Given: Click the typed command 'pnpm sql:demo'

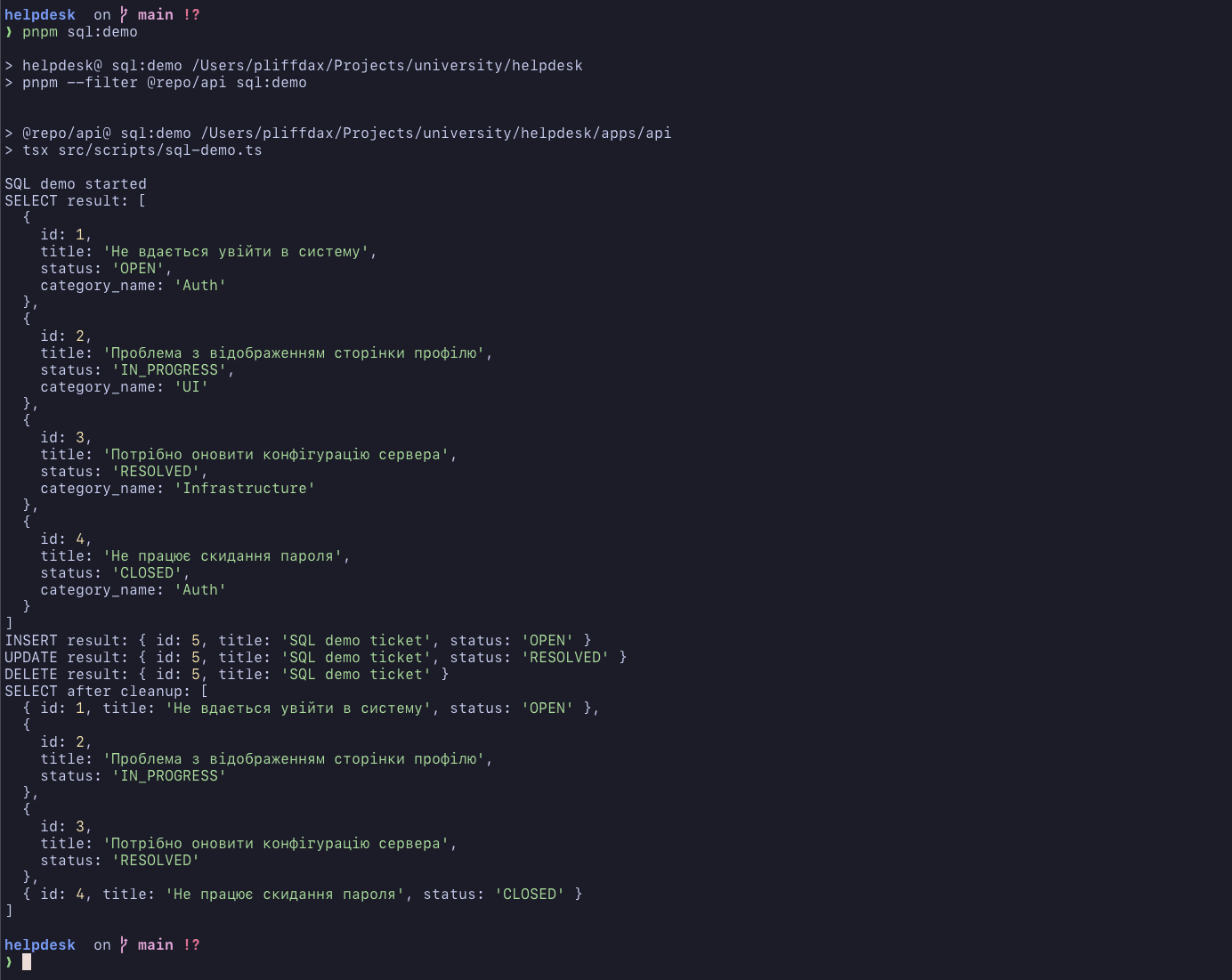Looking at the screenshot, I should [80, 32].
